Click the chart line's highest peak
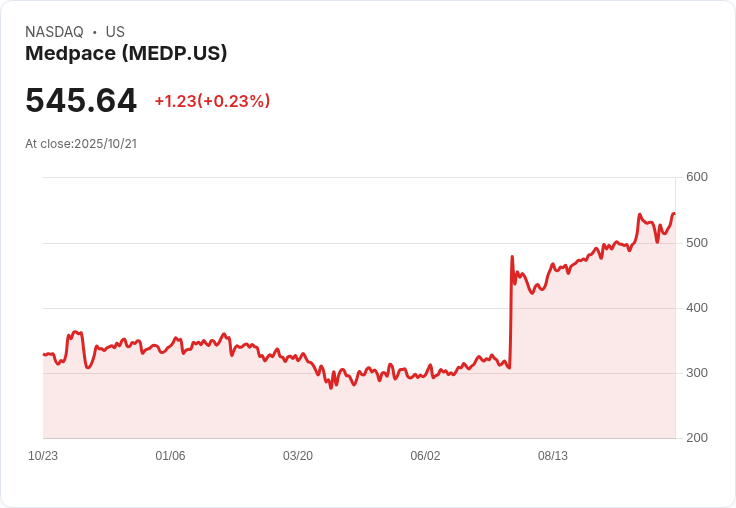Image resolution: width=736 pixels, height=508 pixels. point(640,214)
